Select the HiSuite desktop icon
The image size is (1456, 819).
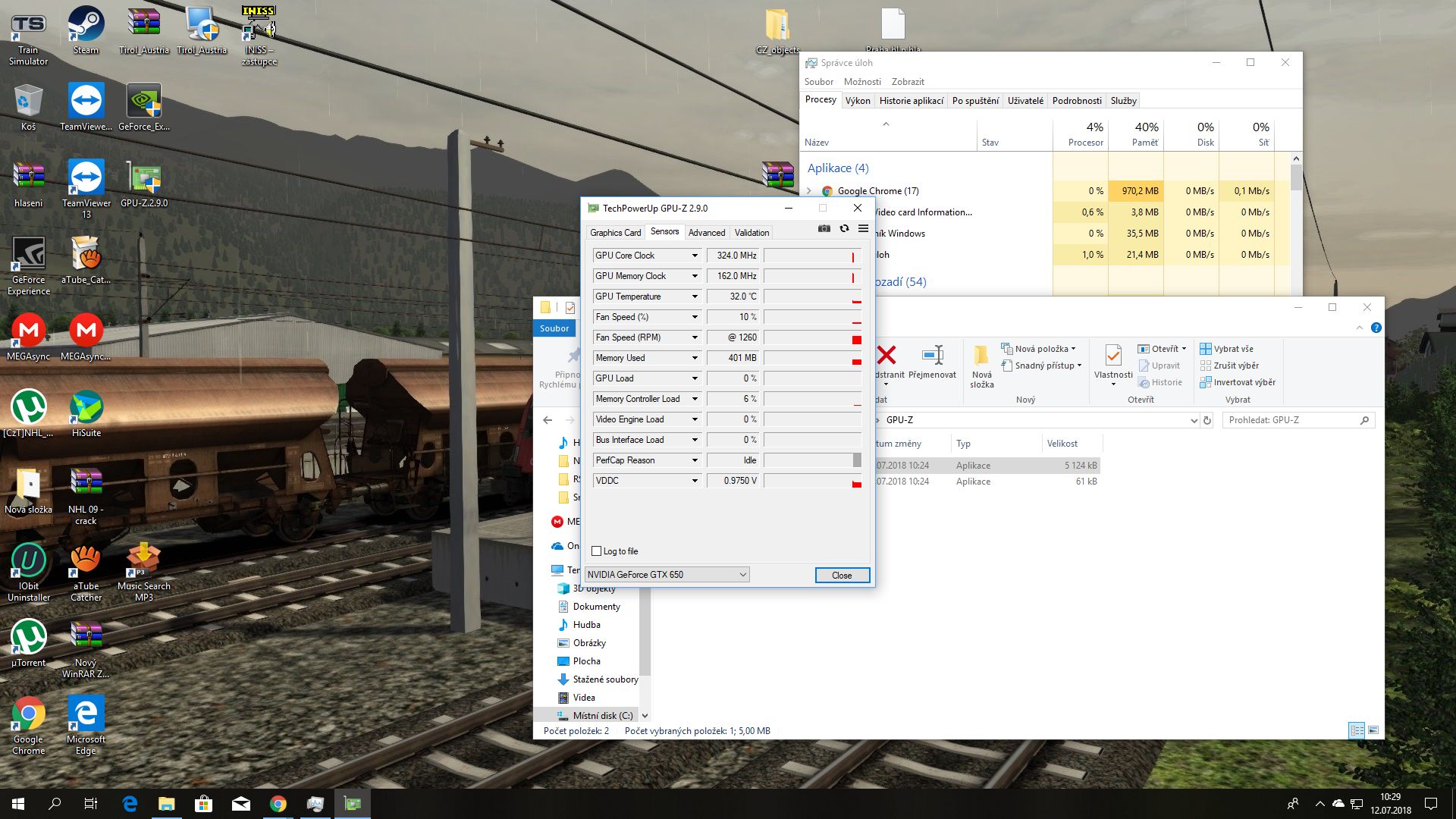pos(86,413)
